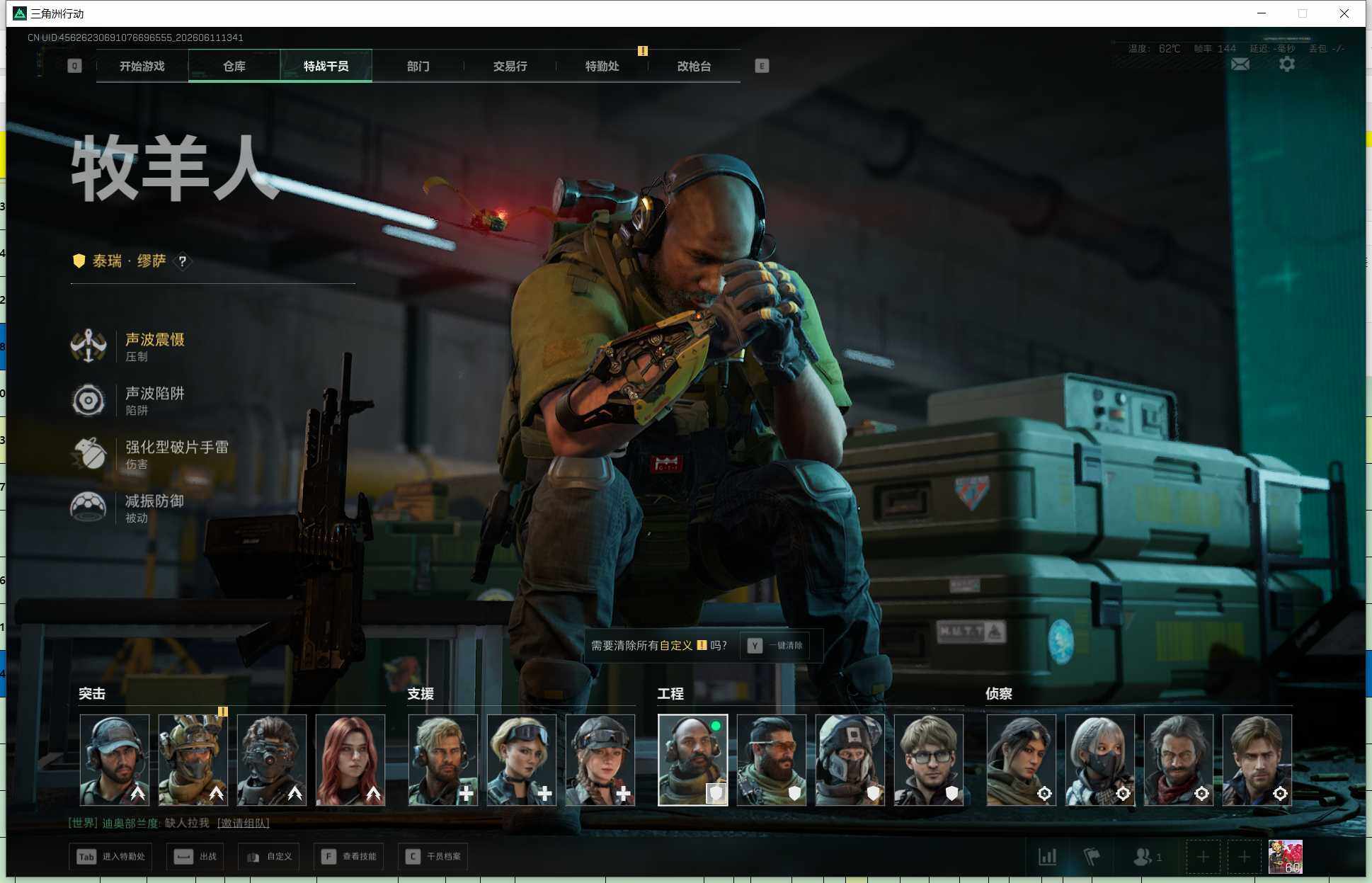1372x883 pixels.
Task: Click the second empty teammate plus slot
Action: click(1244, 857)
